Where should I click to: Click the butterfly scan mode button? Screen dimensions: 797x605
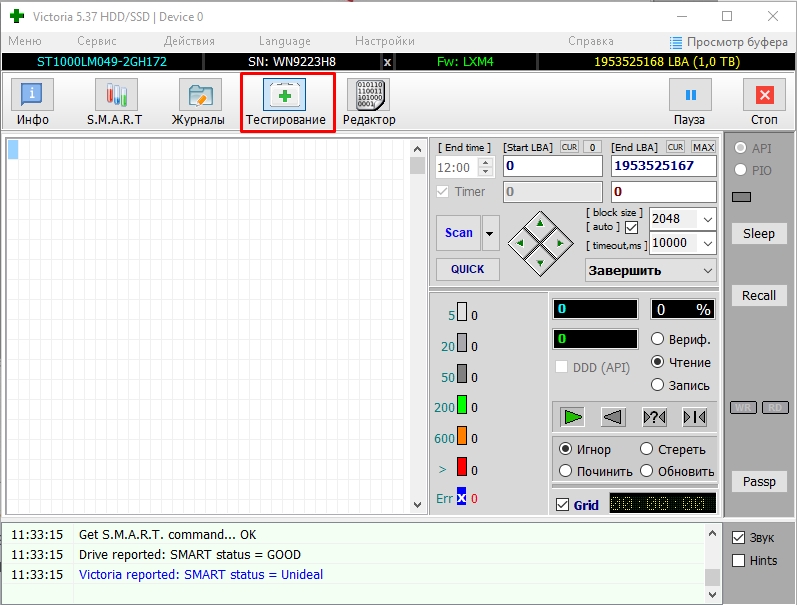(694, 417)
